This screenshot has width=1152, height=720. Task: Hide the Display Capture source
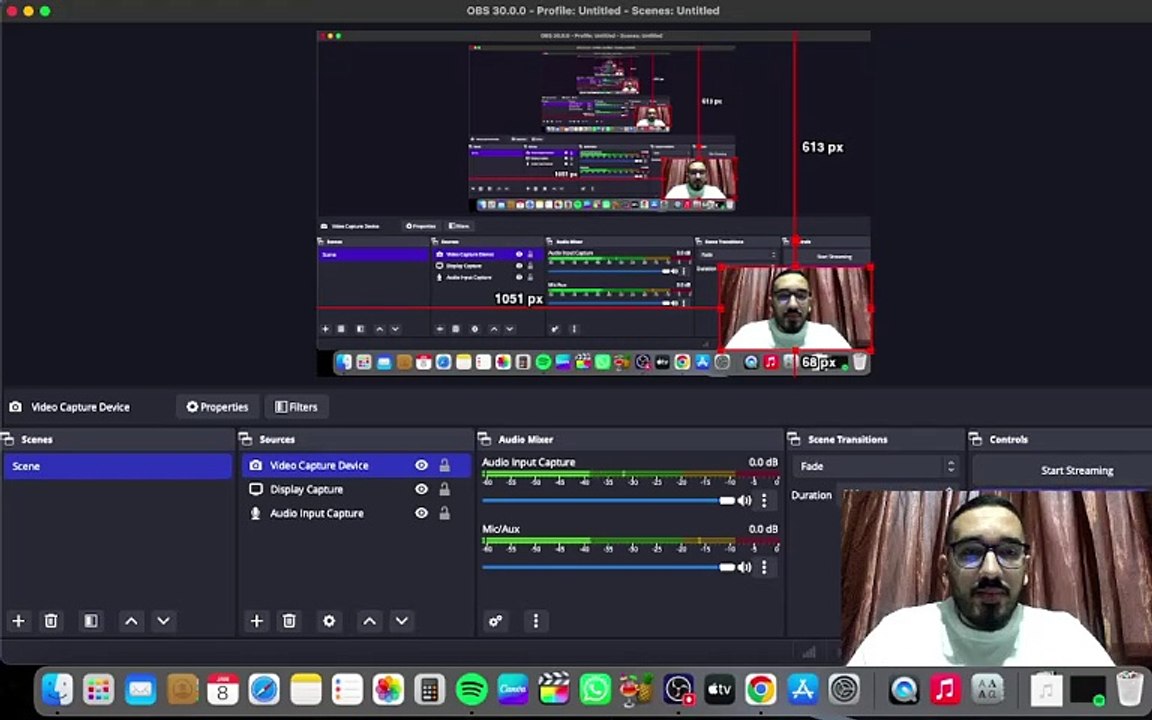(421, 489)
